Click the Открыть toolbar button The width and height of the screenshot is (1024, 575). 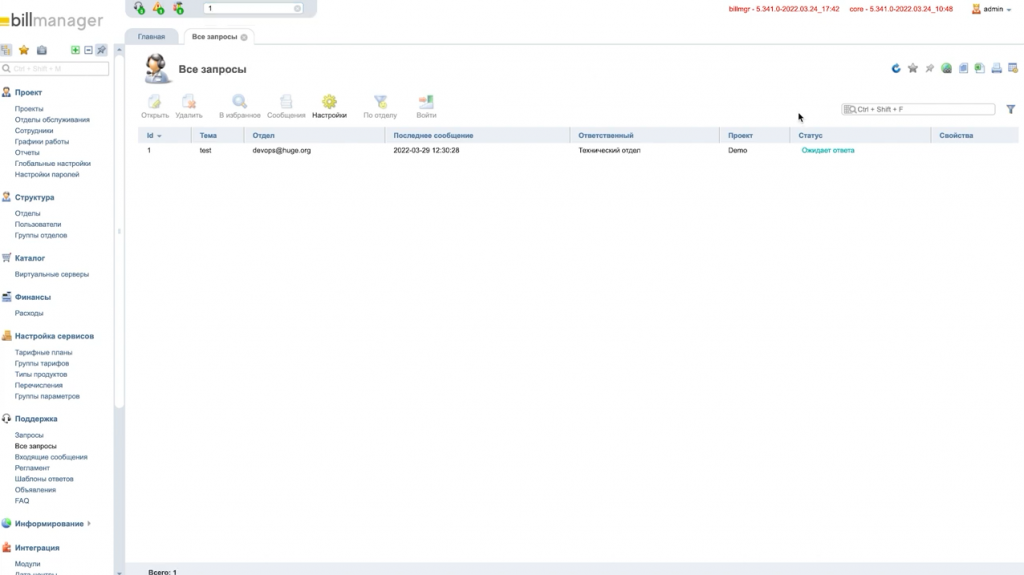click(x=155, y=107)
